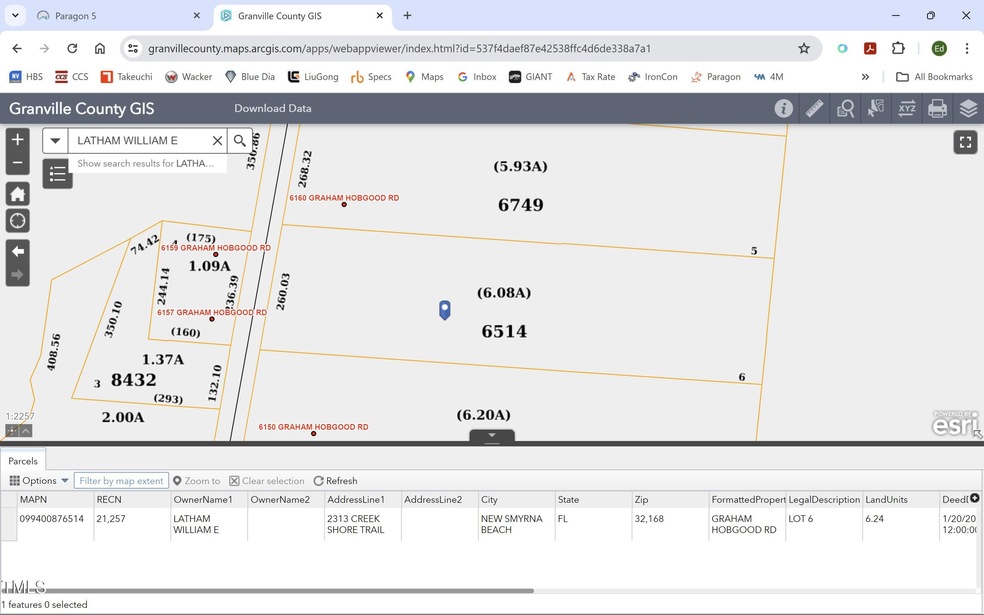Click the About information icon
The height and width of the screenshot is (615, 984).
pos(784,108)
